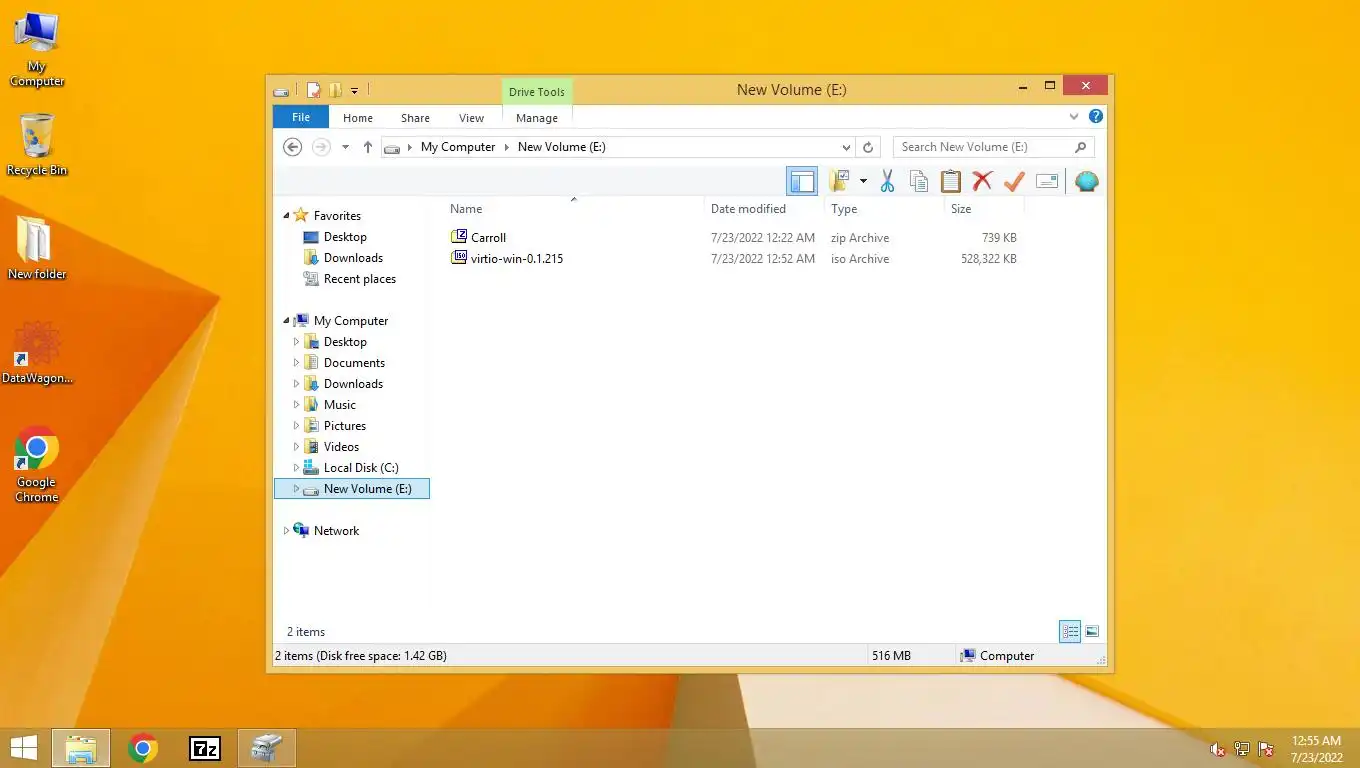Toggle the navigation pane layout button

[x=802, y=181]
